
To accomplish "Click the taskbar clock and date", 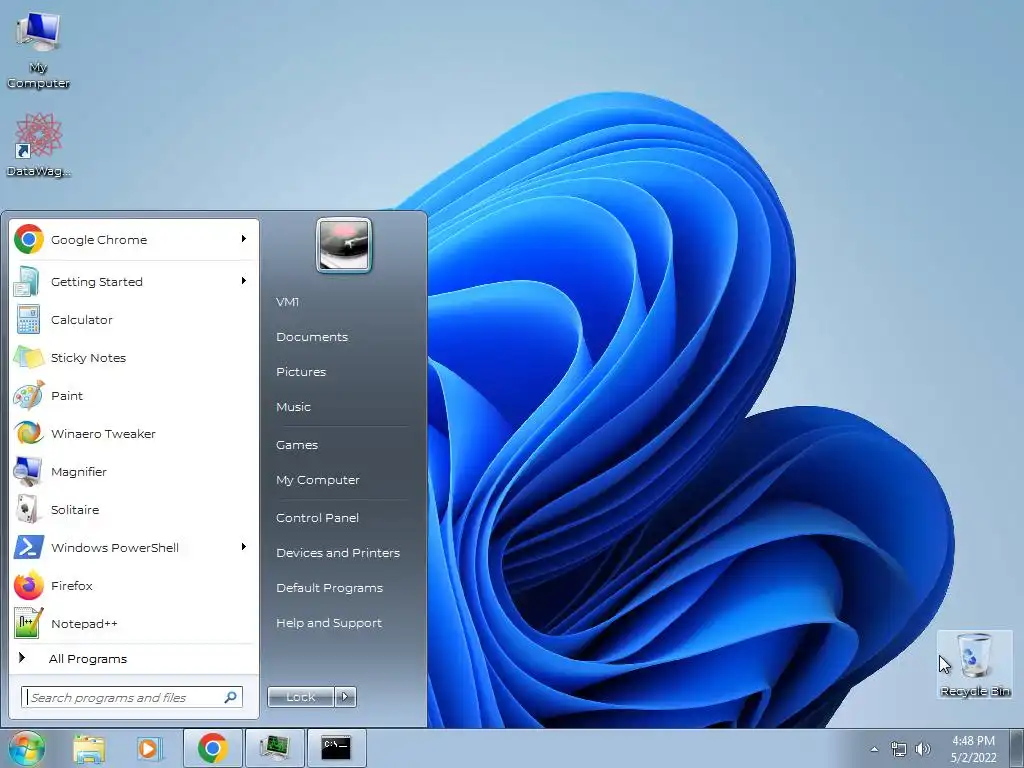I will point(973,749).
